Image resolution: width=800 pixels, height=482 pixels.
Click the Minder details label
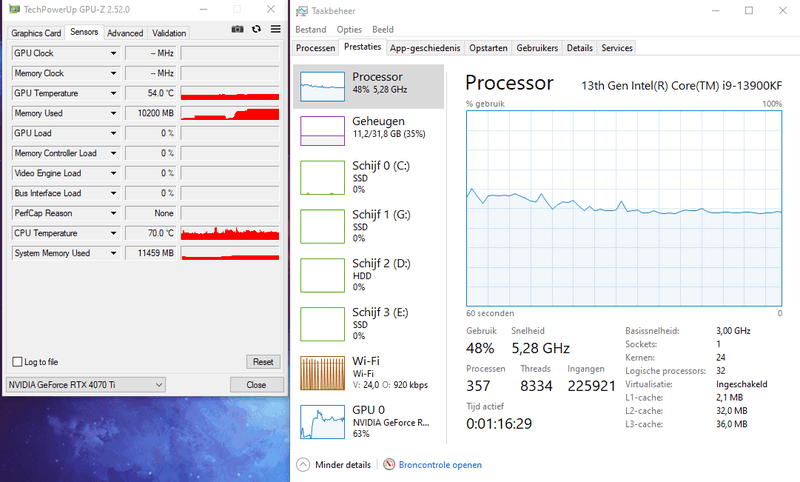coord(343,465)
